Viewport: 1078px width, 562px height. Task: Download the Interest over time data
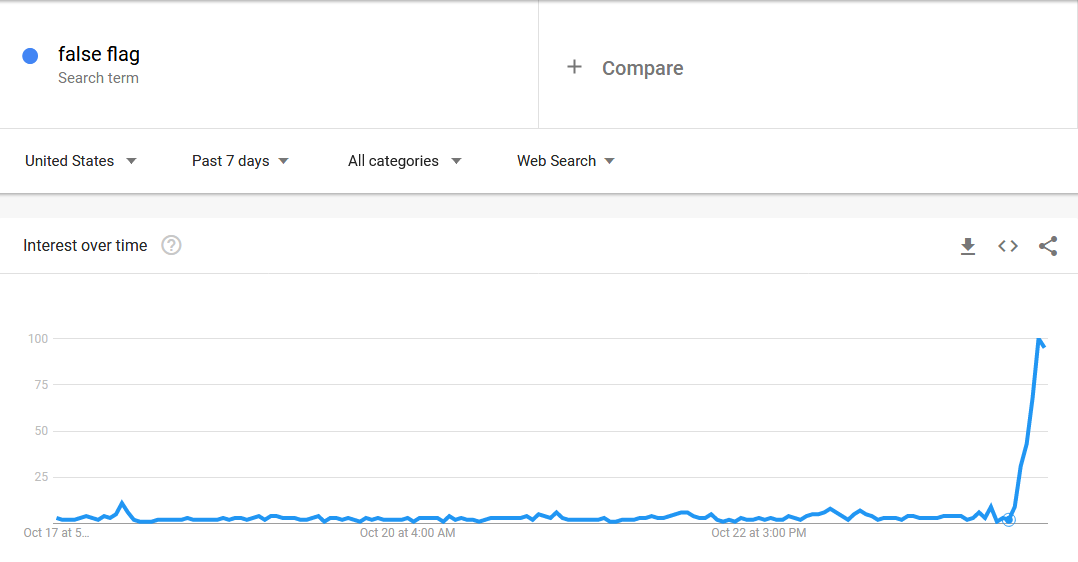coord(967,246)
